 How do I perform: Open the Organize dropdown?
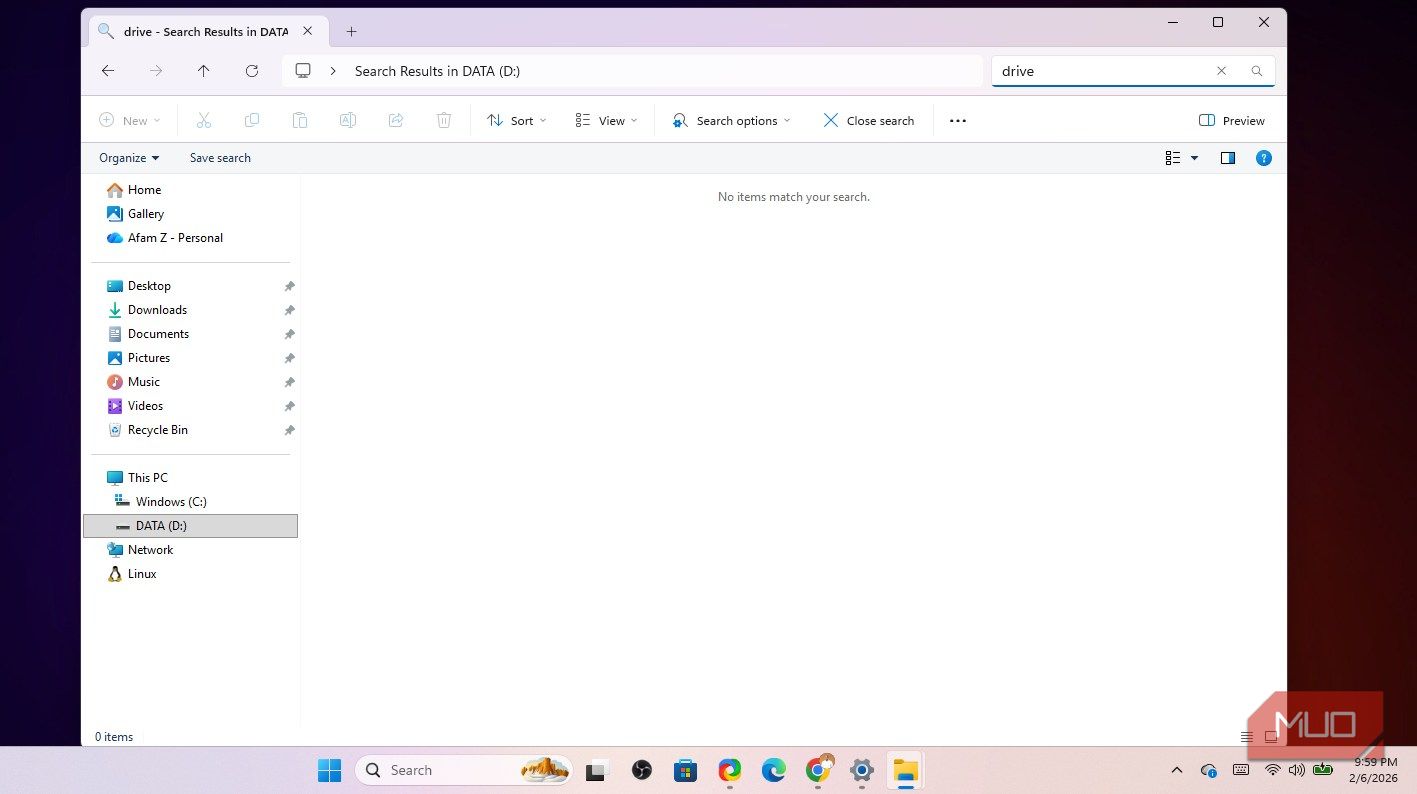tap(129, 158)
